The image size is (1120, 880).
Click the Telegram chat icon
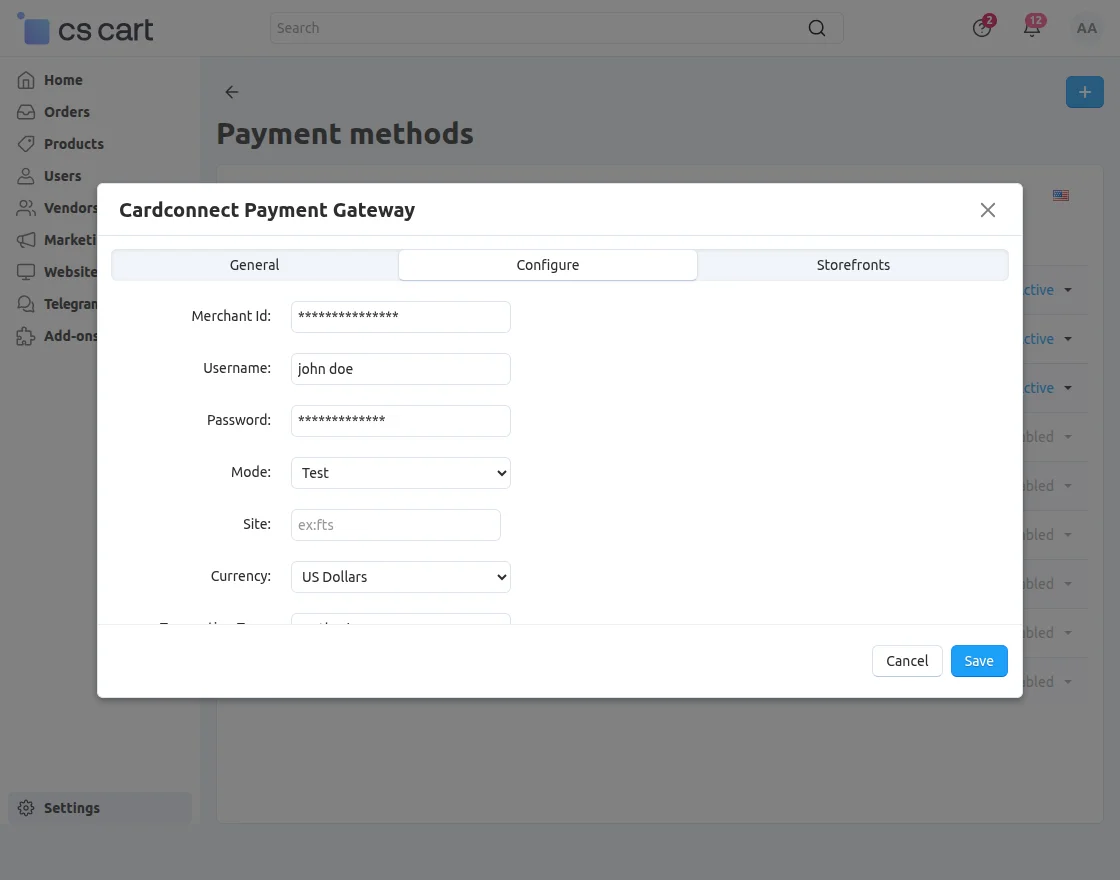coord(26,304)
